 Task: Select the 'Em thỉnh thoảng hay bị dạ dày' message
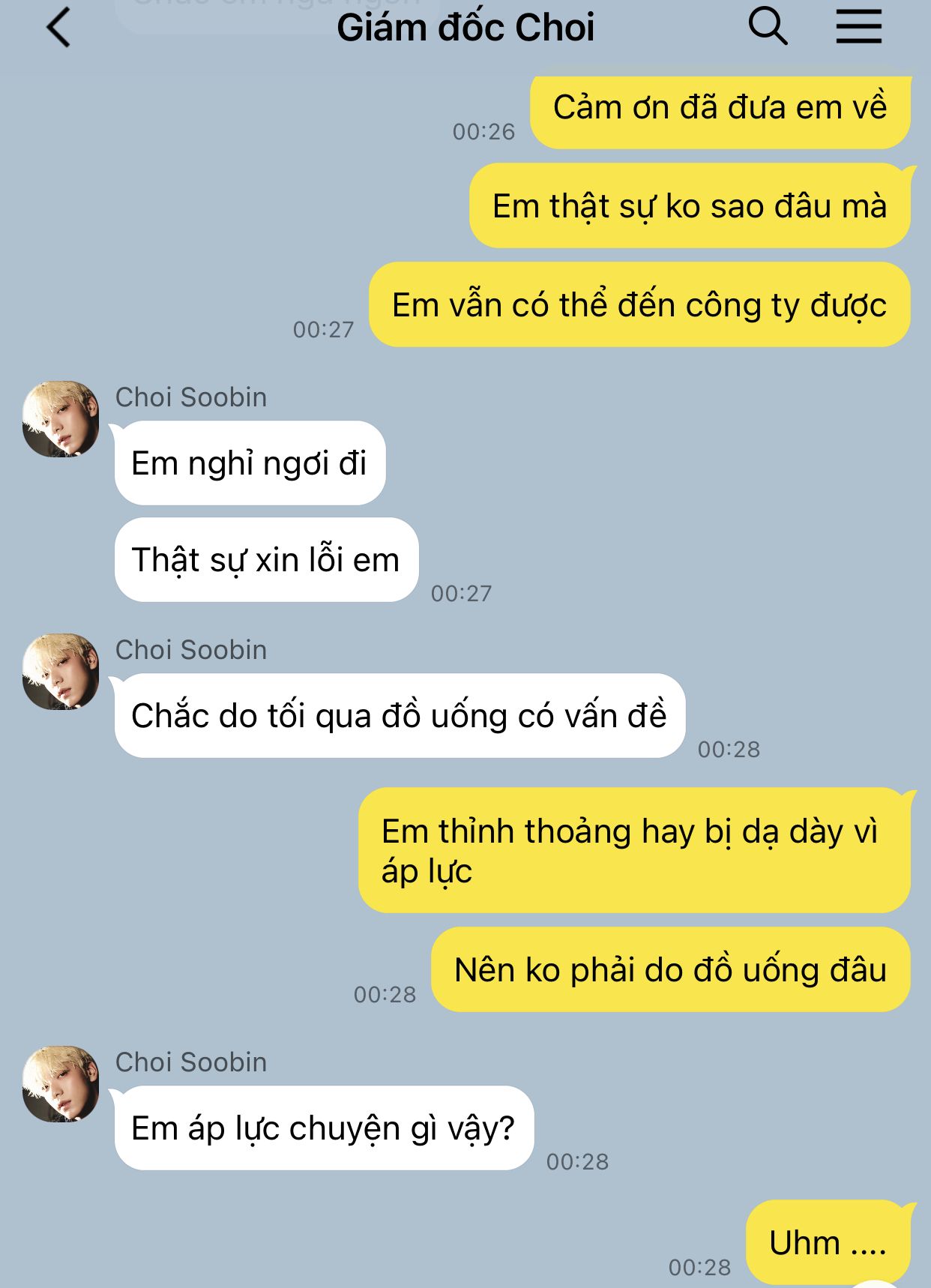pos(634,850)
